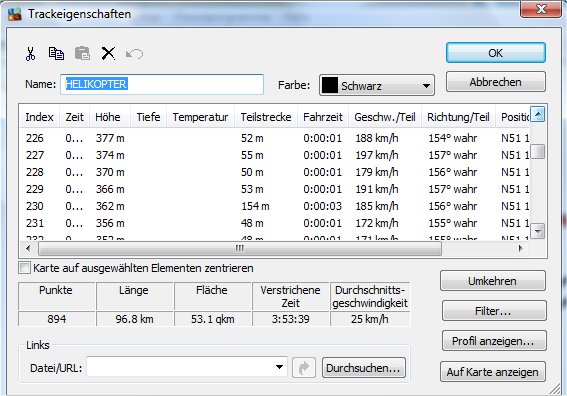Click Auf Karte anzeigen button
567x396 pixels.
pyautogui.click(x=493, y=372)
